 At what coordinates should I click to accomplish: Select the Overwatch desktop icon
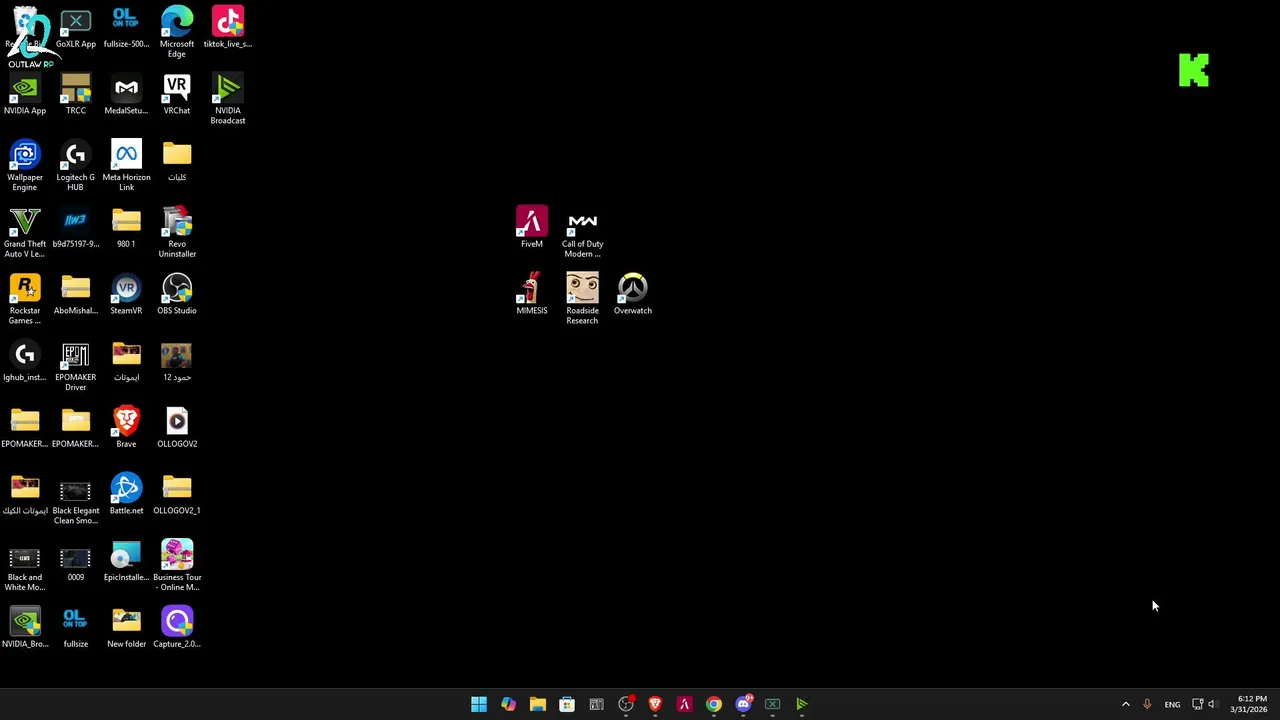pyautogui.click(x=632, y=295)
